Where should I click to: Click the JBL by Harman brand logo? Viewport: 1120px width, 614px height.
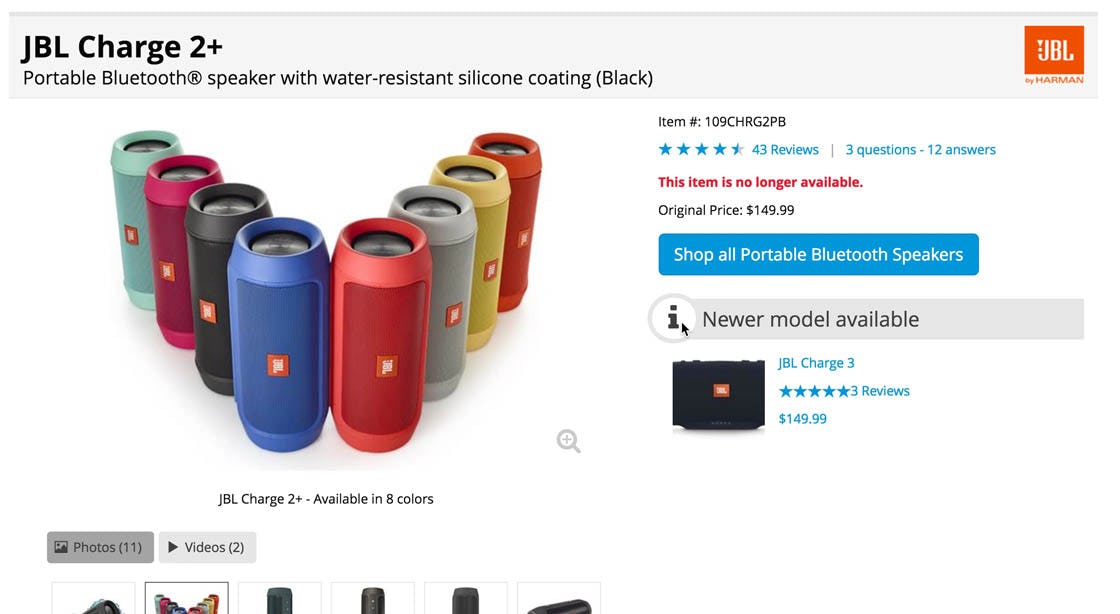[x=1054, y=55]
